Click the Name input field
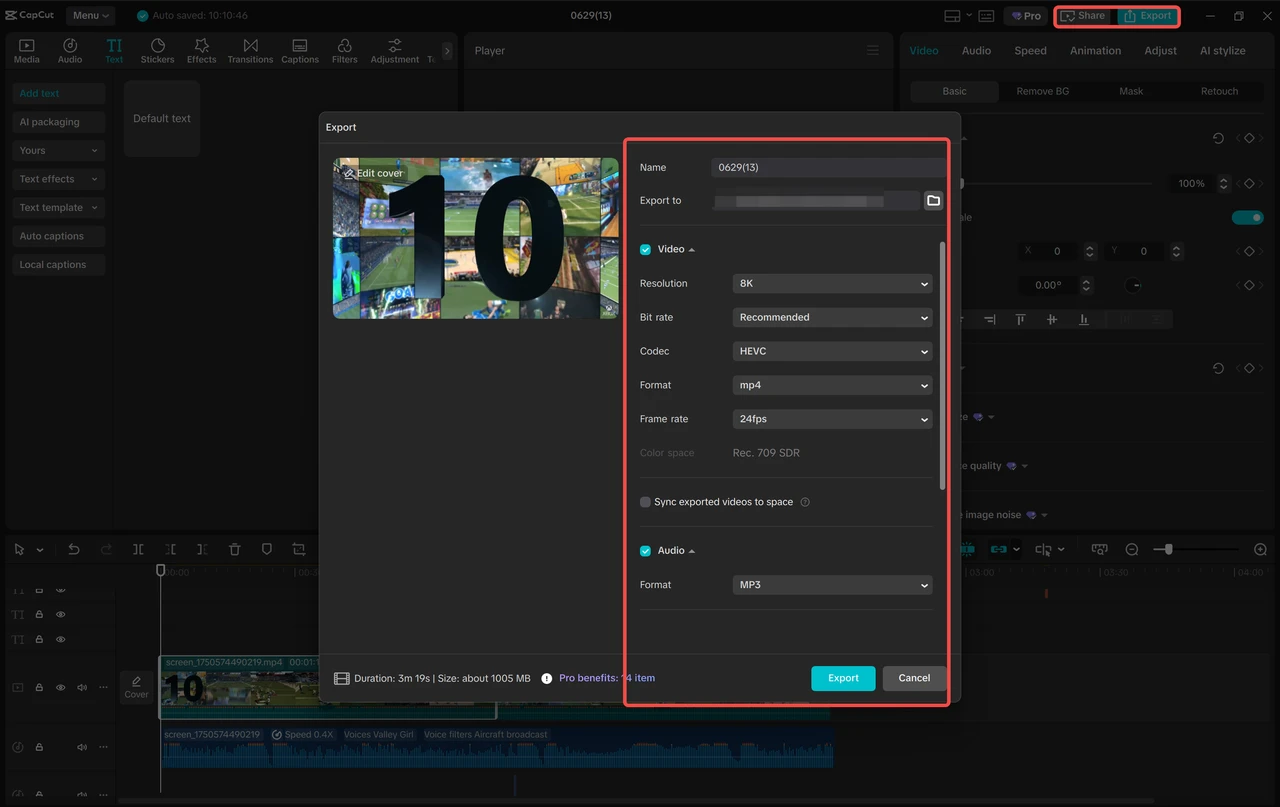The width and height of the screenshot is (1280, 807). pos(826,168)
